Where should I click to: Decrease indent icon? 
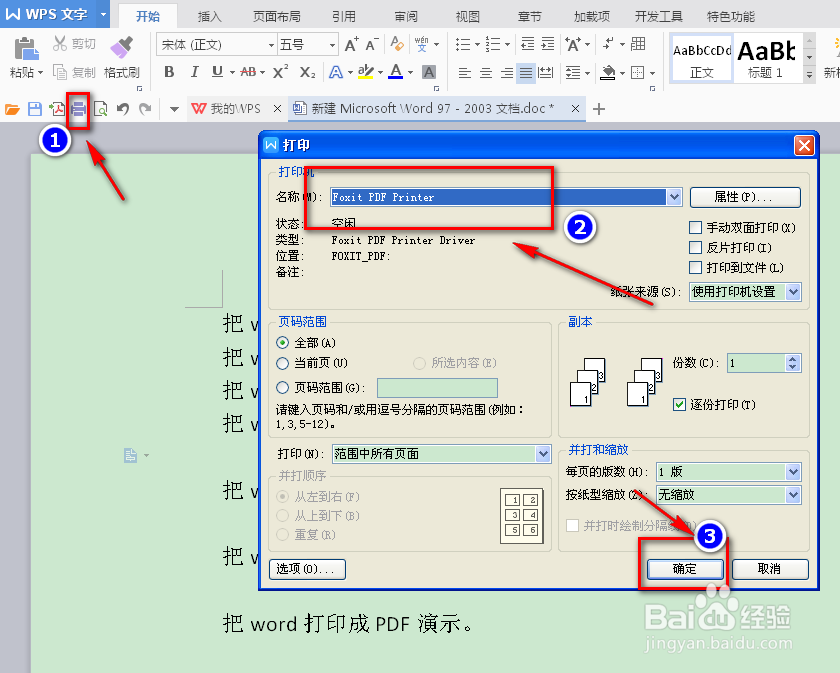click(x=528, y=44)
